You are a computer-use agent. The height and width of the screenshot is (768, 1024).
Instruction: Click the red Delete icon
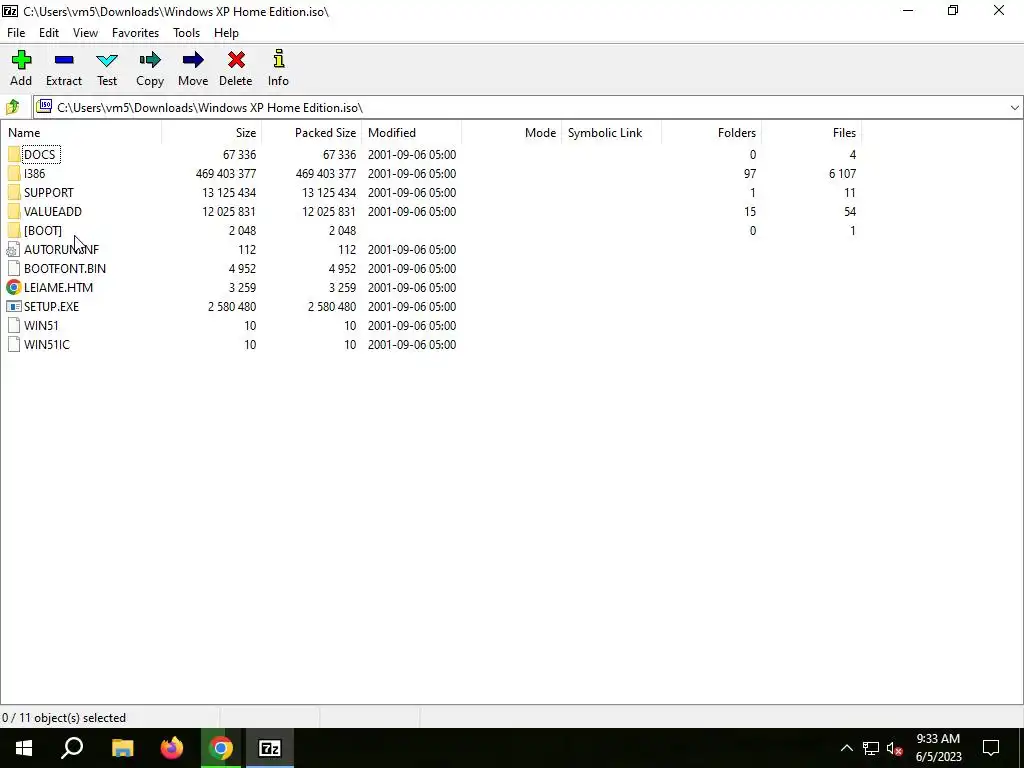click(x=236, y=60)
